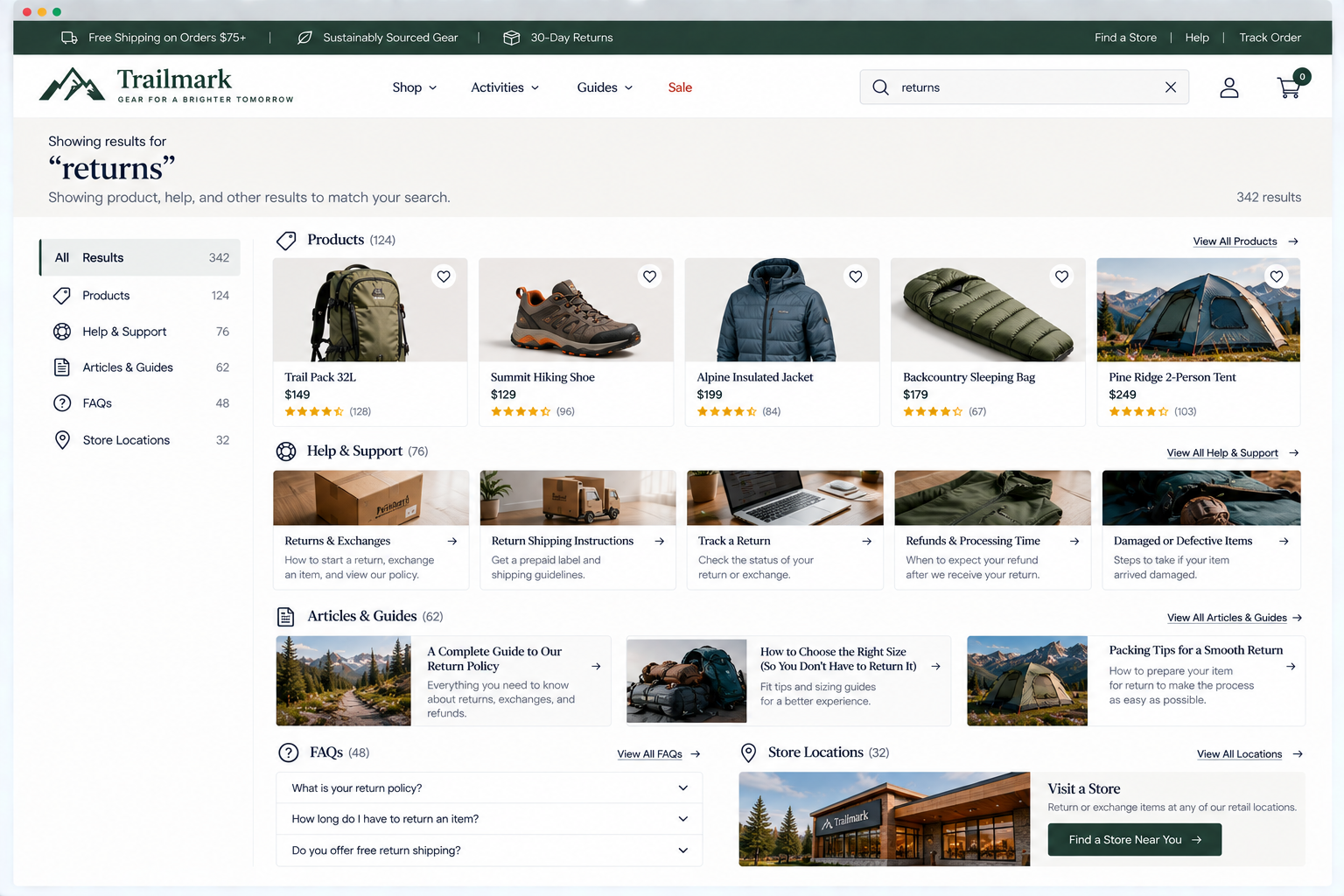Click the Sustainably Sourced leaf icon
This screenshot has height=896, width=1344.
click(304, 38)
